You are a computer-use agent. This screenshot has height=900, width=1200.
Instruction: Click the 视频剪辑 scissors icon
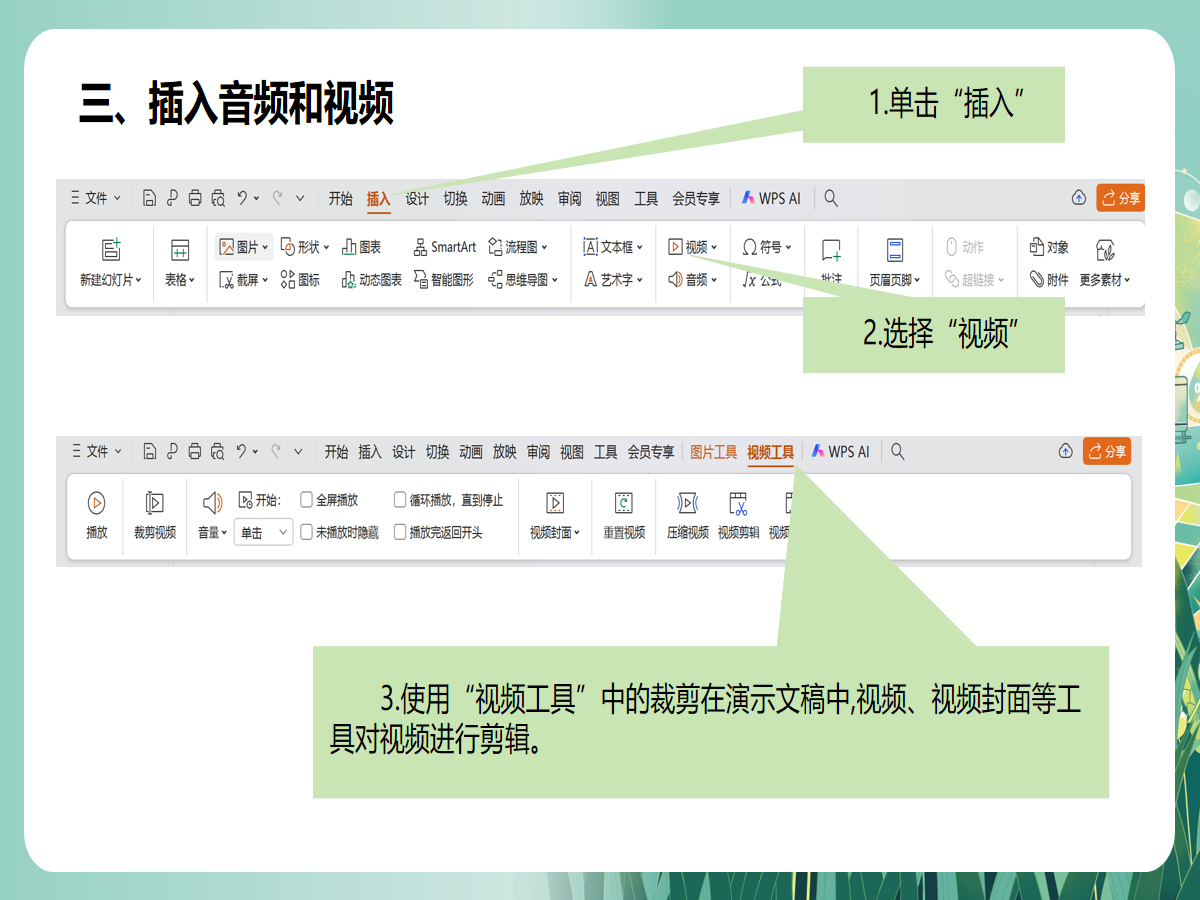[x=738, y=503]
